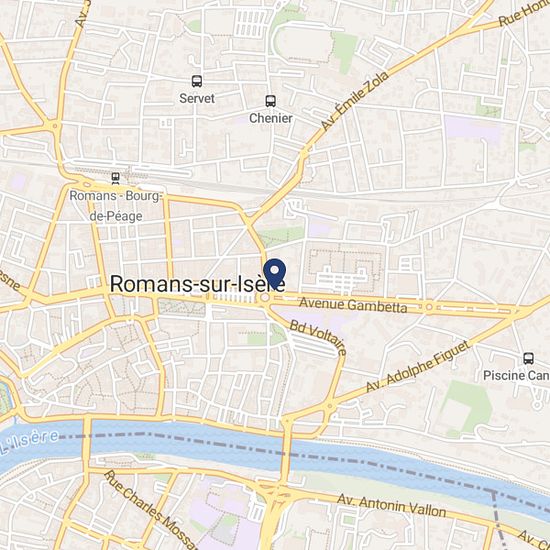
Task: Select the Piscine bus stop icon
Action: 529,358
